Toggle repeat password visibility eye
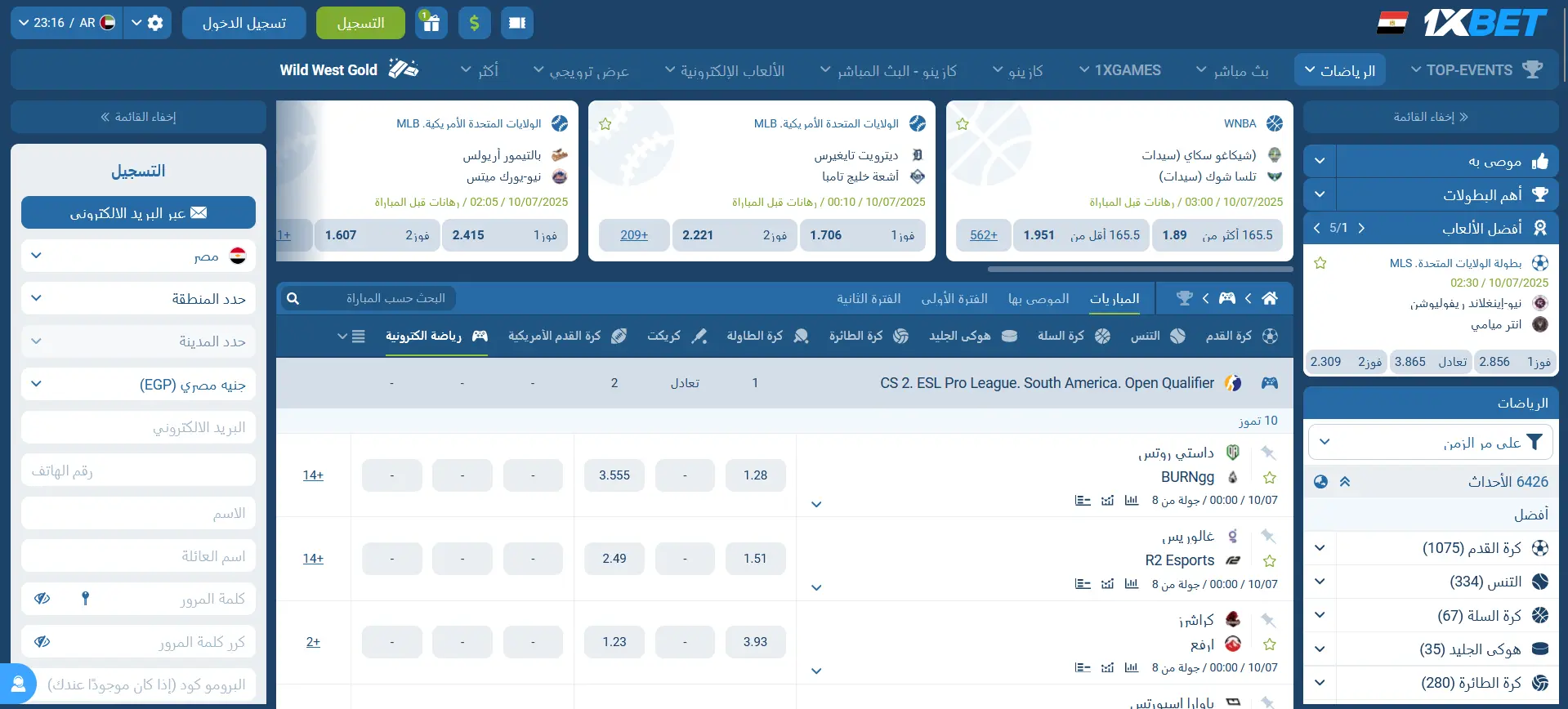 point(42,642)
